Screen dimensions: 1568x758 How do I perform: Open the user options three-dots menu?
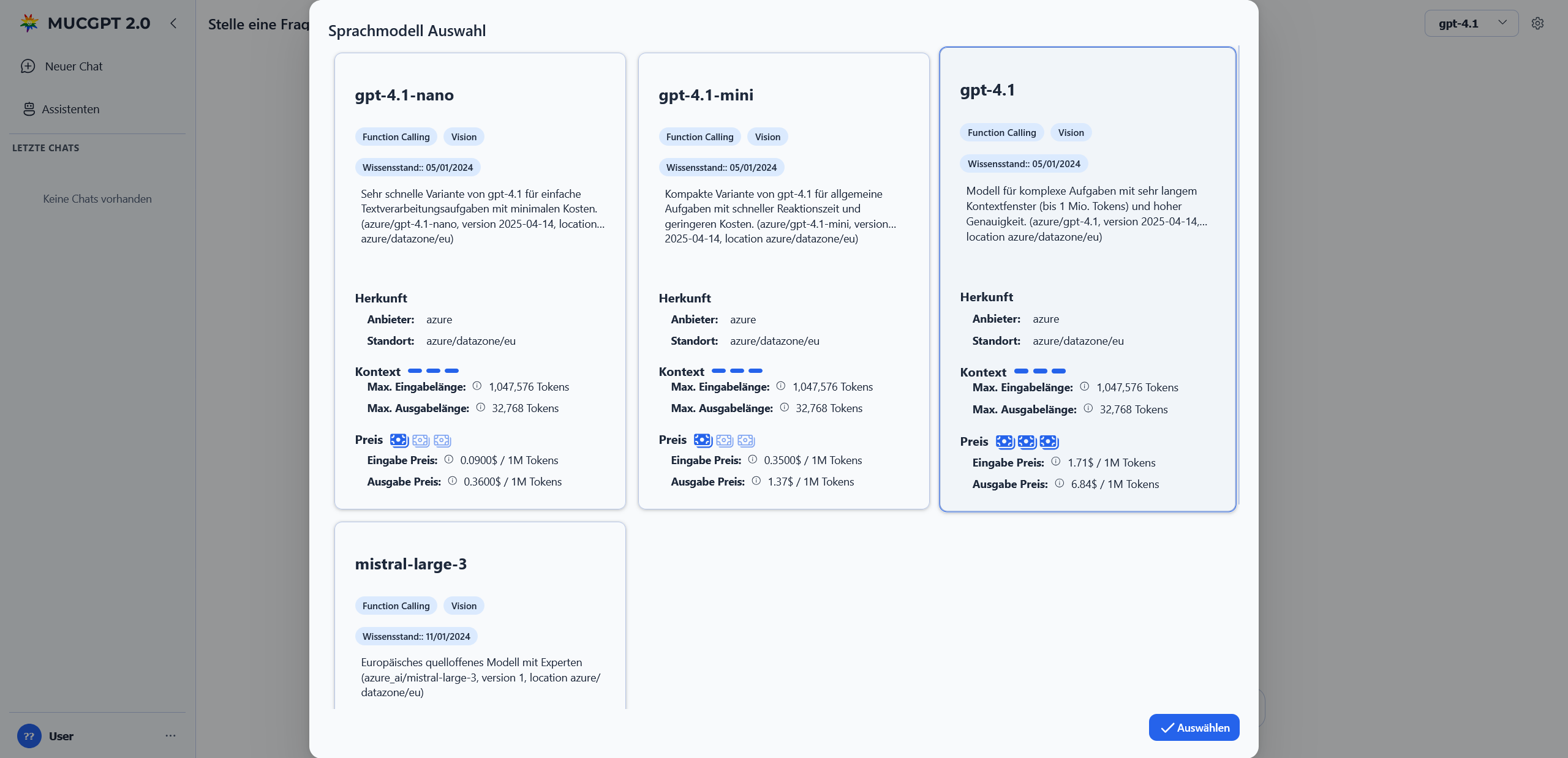pyautogui.click(x=170, y=735)
